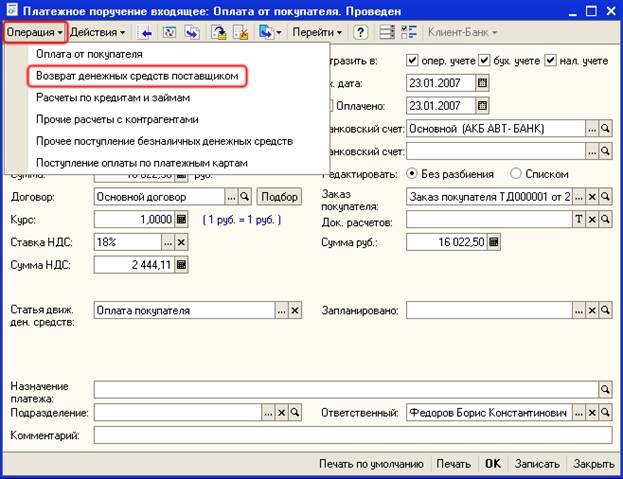Screen dimensions: 623x479
Task: Open calculator for Сумма НДС field
Action: tap(181, 265)
